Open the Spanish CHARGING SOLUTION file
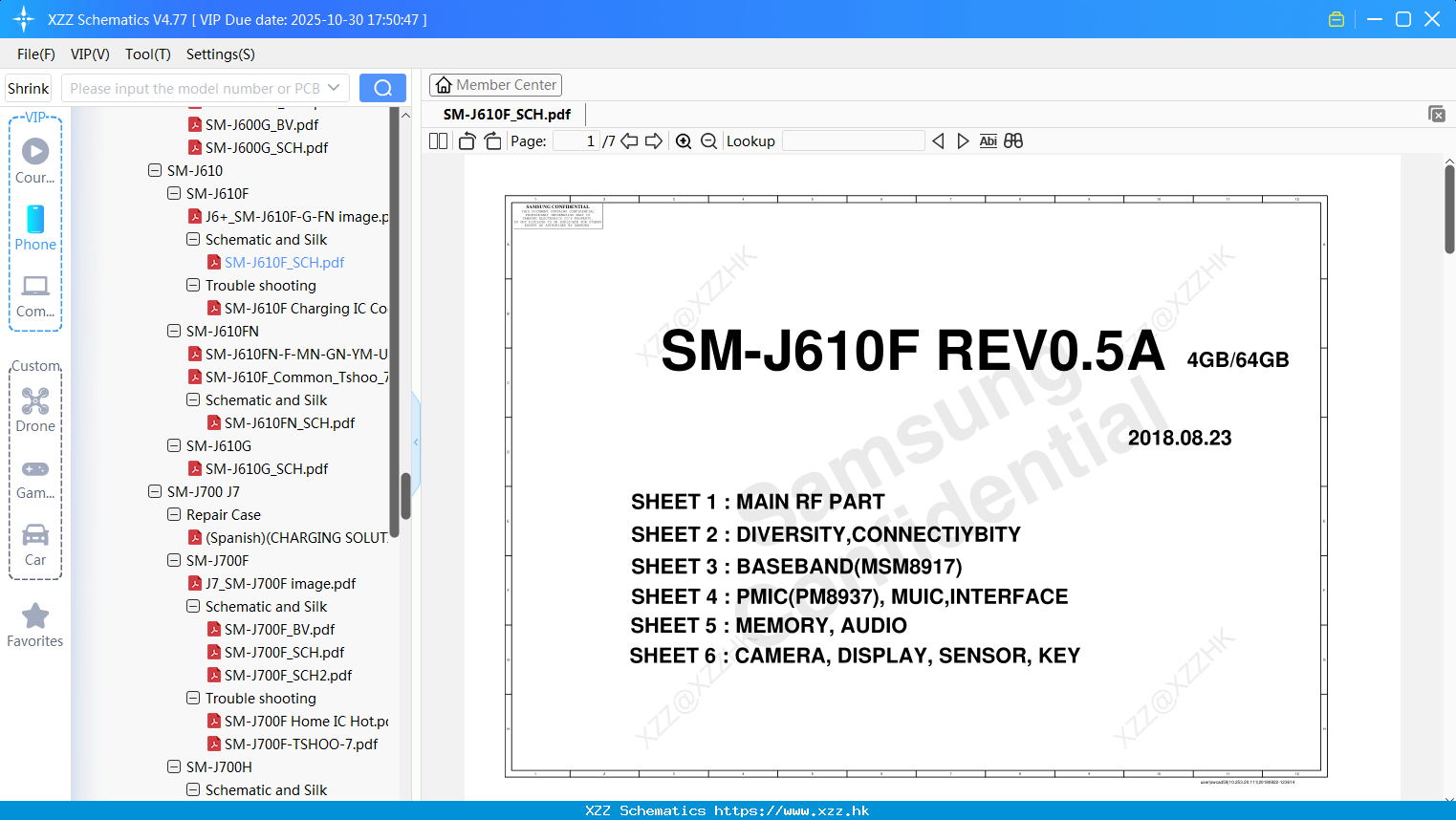1456x820 pixels. tap(289, 537)
